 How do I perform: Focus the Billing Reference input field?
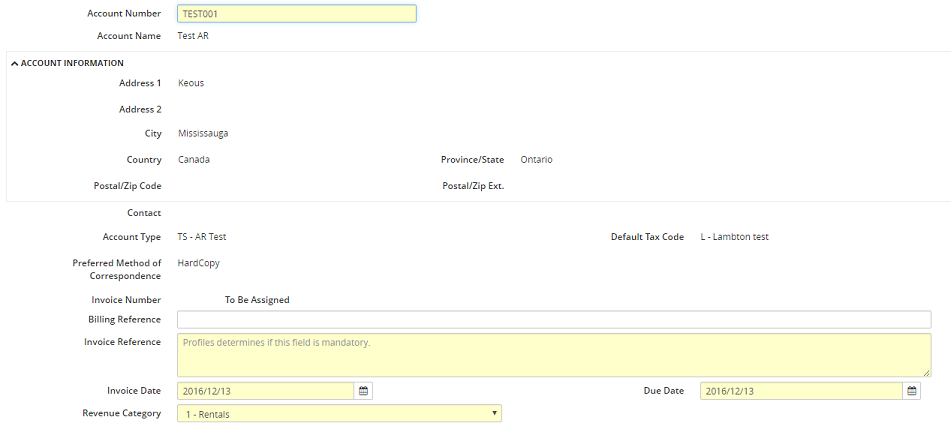[x=553, y=320]
